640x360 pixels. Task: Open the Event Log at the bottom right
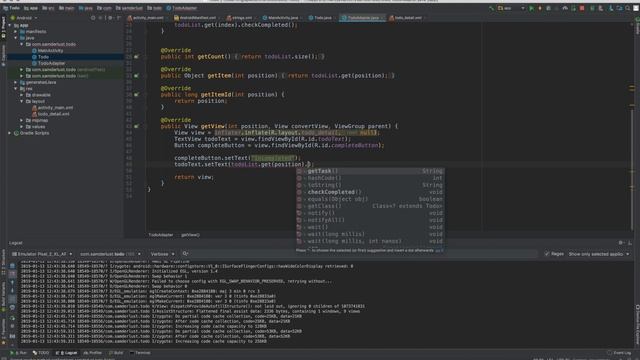[x=619, y=353]
